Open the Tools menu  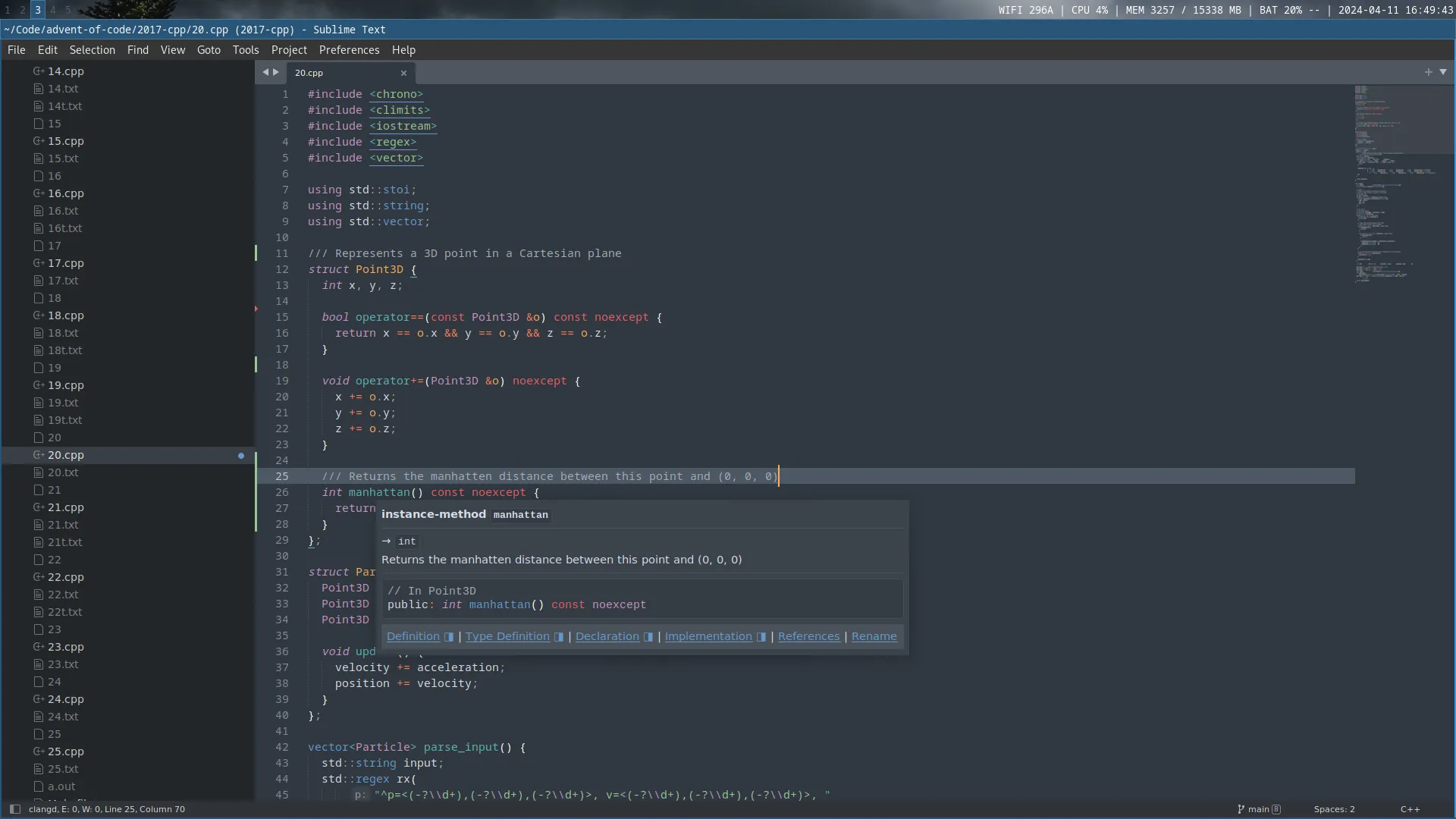245,49
